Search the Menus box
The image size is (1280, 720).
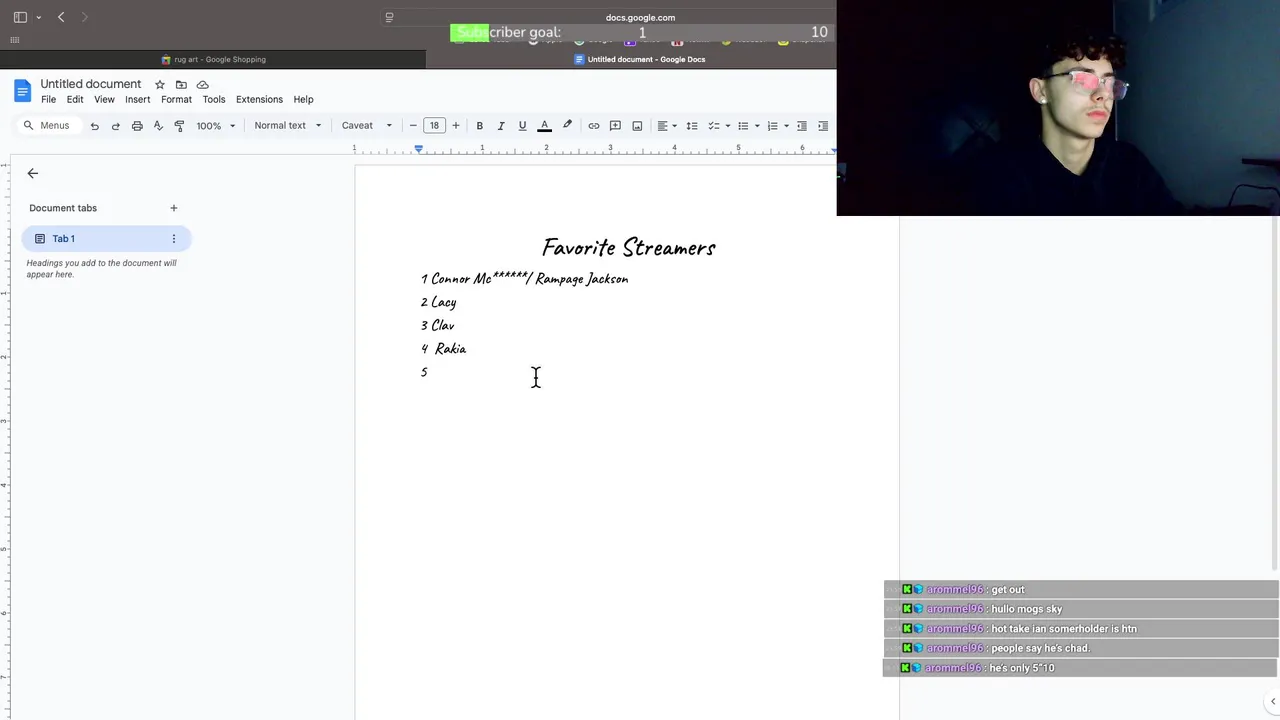click(48, 126)
